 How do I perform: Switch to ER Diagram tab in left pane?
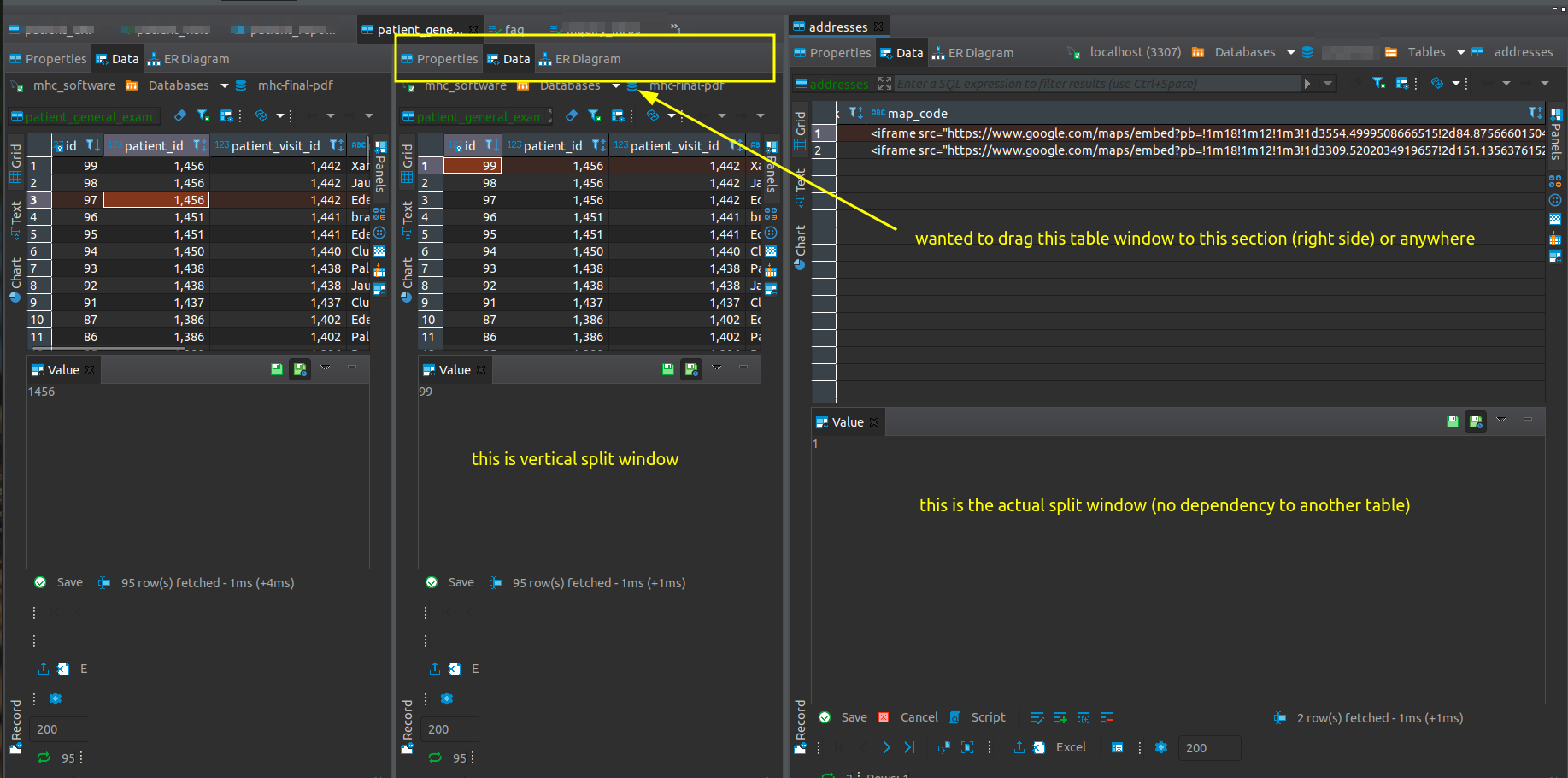[x=188, y=59]
